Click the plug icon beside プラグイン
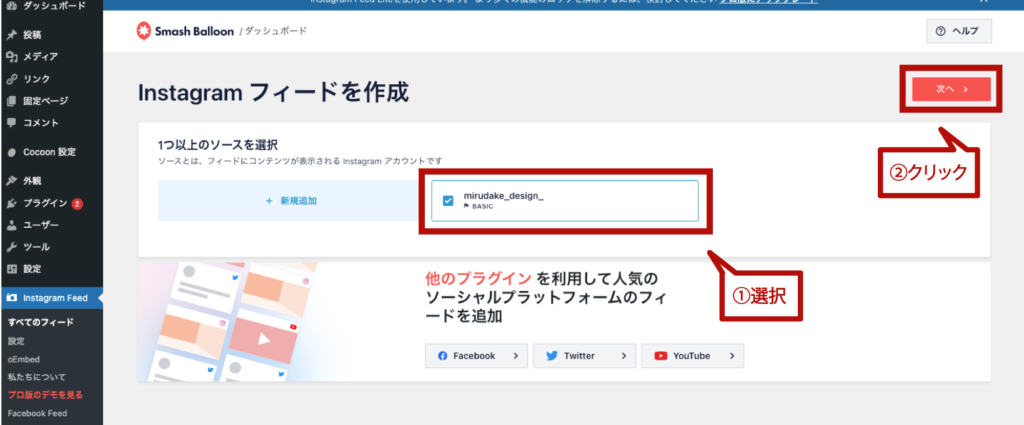 [11, 203]
